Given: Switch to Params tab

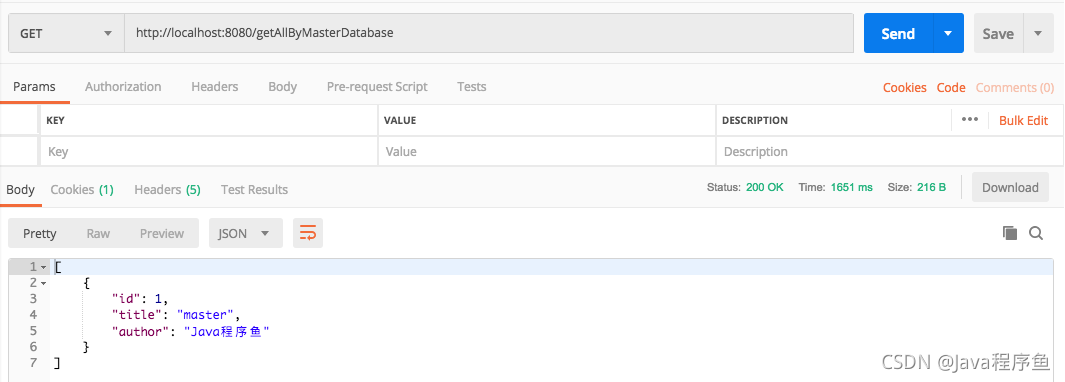Looking at the screenshot, I should [34, 87].
